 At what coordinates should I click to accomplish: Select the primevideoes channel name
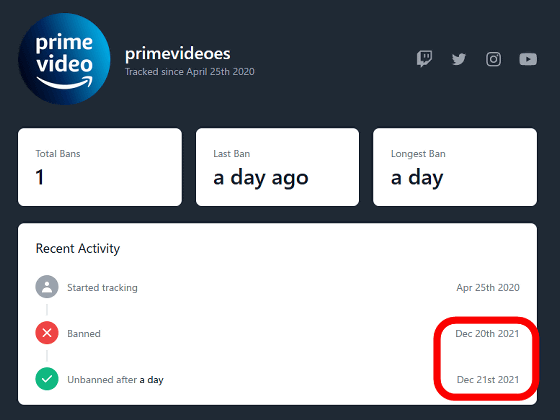click(178, 54)
